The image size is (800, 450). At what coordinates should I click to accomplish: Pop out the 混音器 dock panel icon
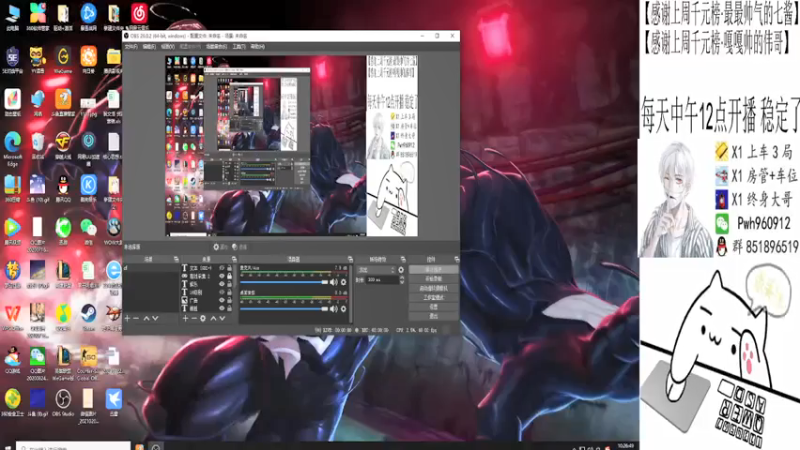click(350, 259)
